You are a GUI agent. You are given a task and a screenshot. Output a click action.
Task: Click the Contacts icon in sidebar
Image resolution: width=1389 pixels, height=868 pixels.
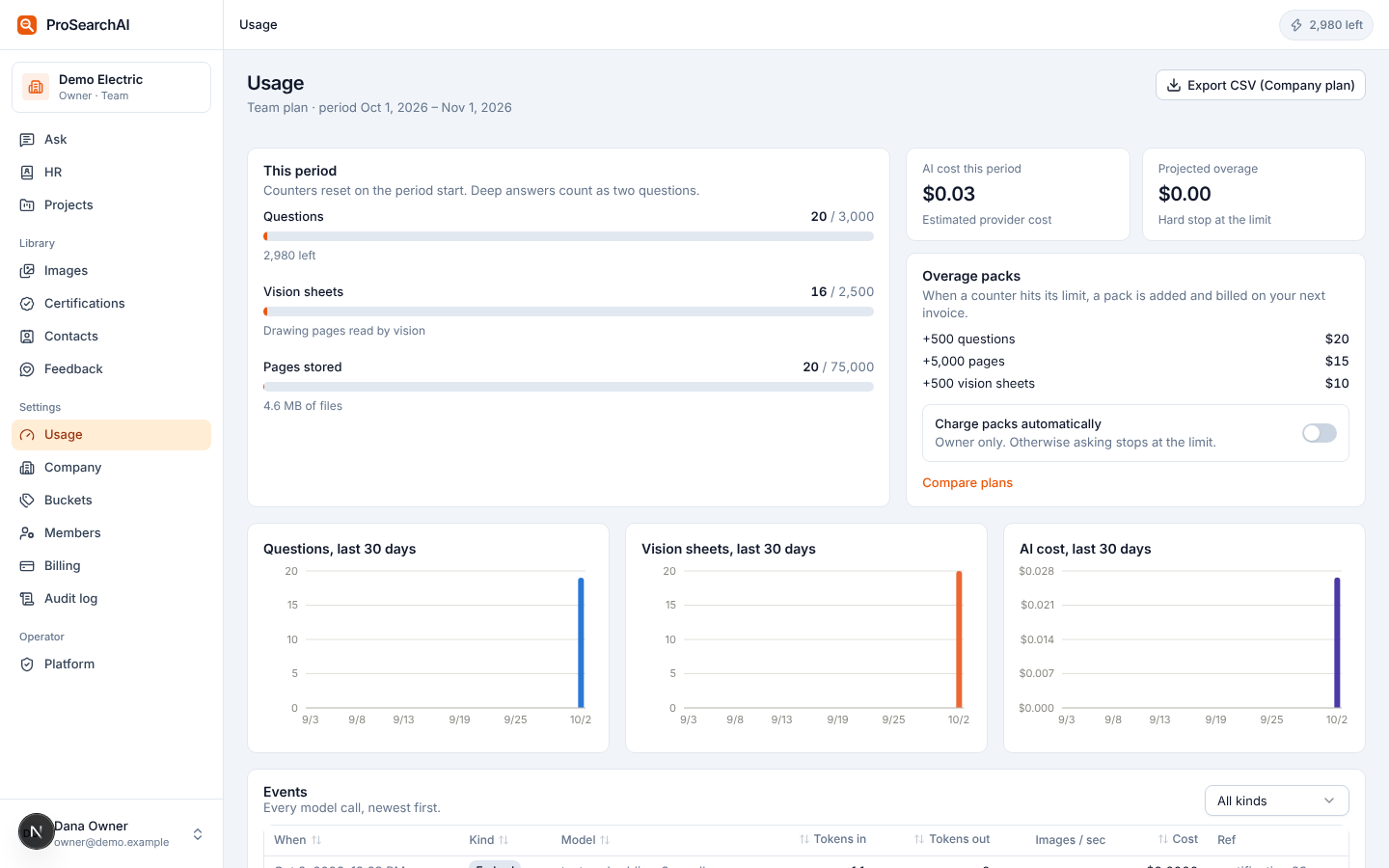click(27, 337)
